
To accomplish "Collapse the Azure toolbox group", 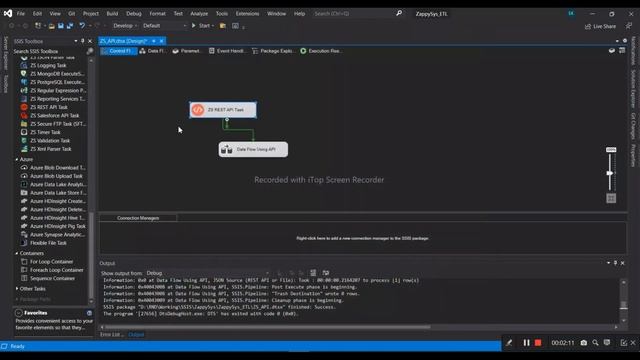I will pos(17,159).
